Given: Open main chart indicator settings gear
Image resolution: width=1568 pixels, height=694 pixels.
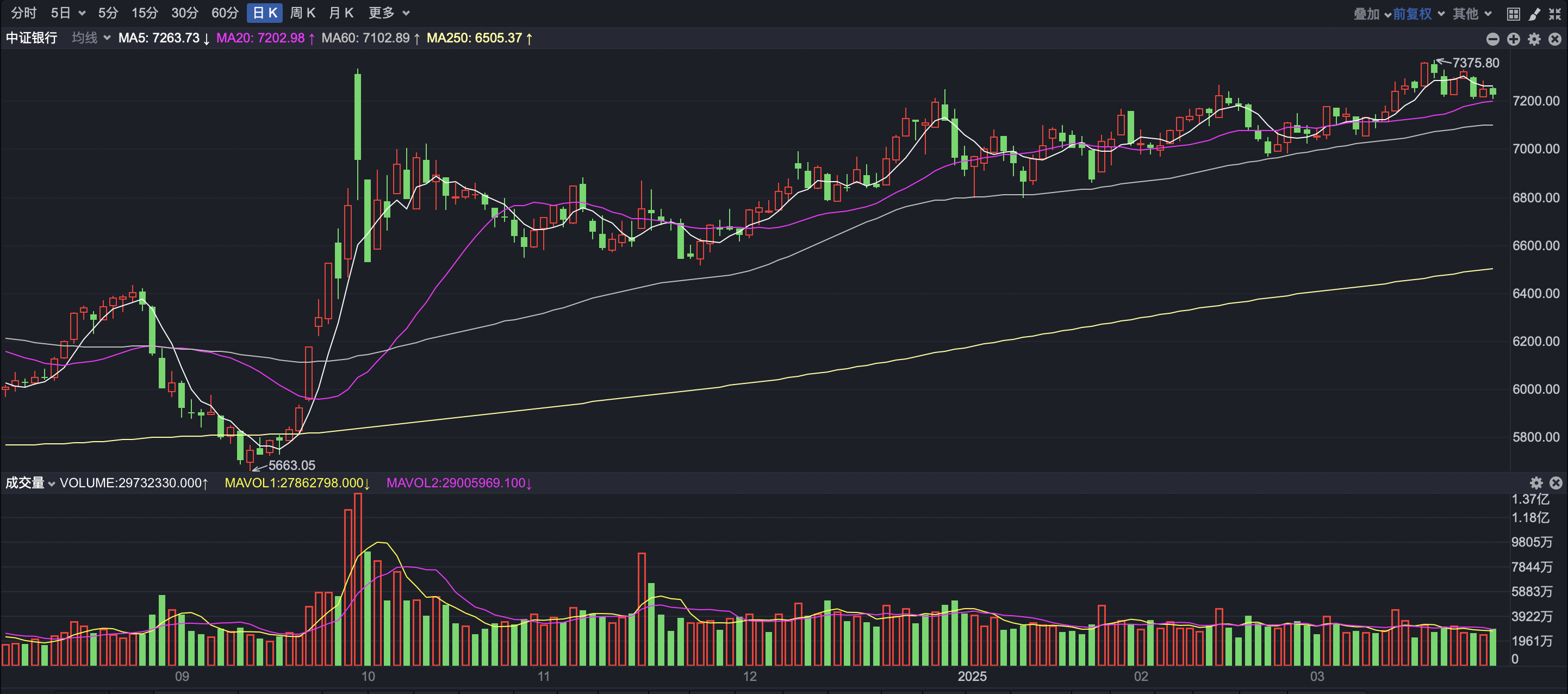Looking at the screenshot, I should tap(1534, 39).
